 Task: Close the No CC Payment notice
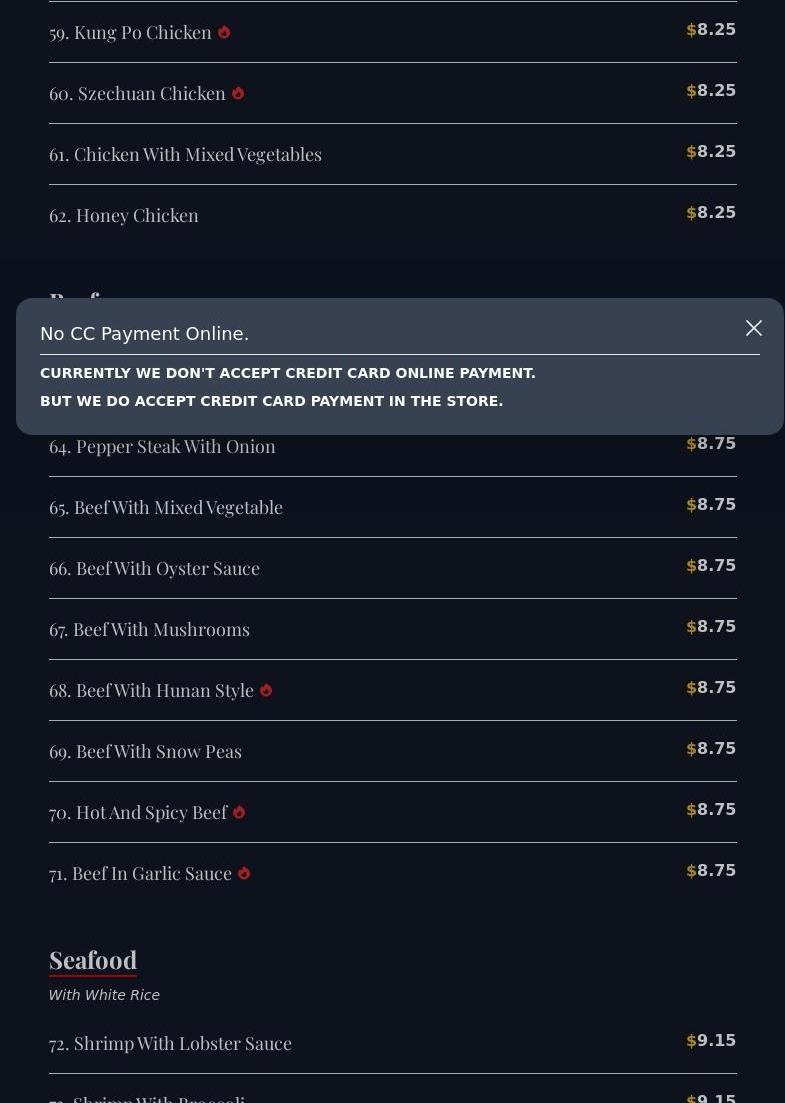point(754,328)
